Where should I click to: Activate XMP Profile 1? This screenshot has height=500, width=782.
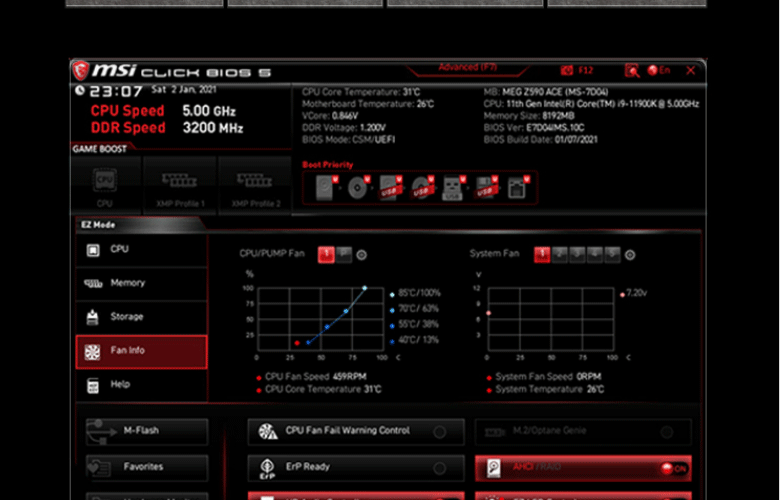pyautogui.click(x=180, y=186)
